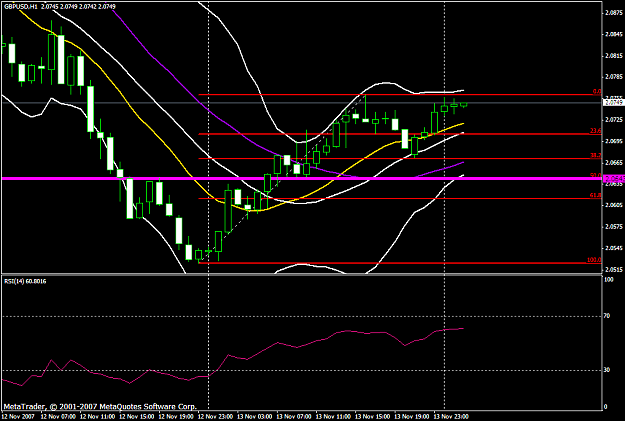Click price axis value 2.0575
625x421 pixels.
614,226
